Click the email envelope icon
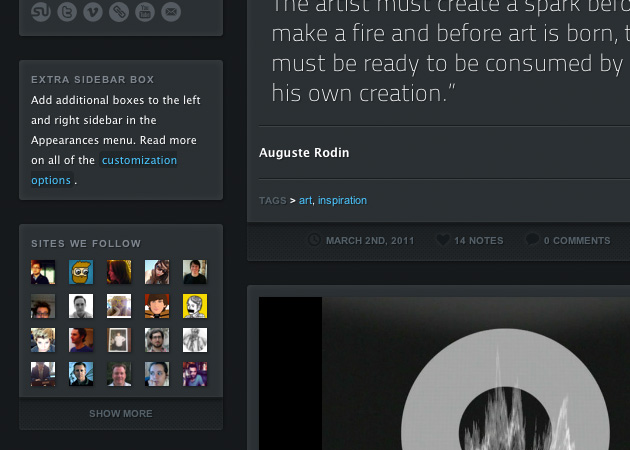 (172, 12)
